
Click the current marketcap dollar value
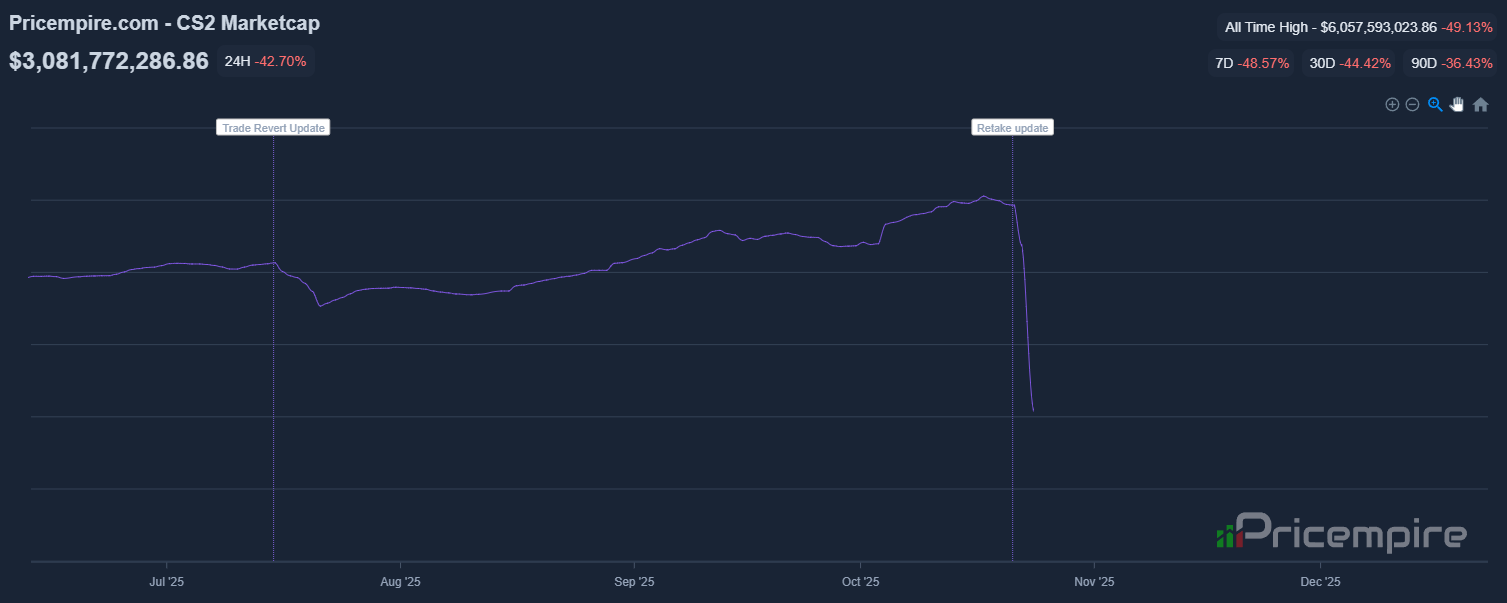click(109, 61)
